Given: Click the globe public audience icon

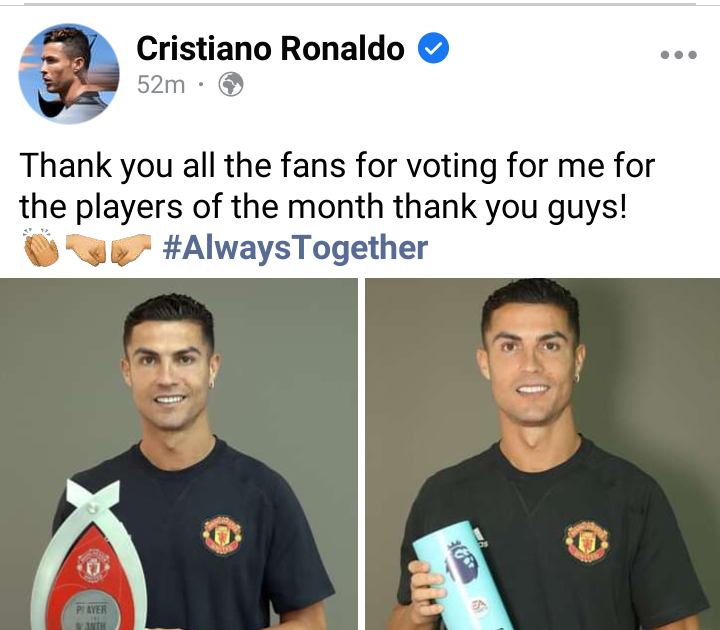Looking at the screenshot, I should 231,84.
